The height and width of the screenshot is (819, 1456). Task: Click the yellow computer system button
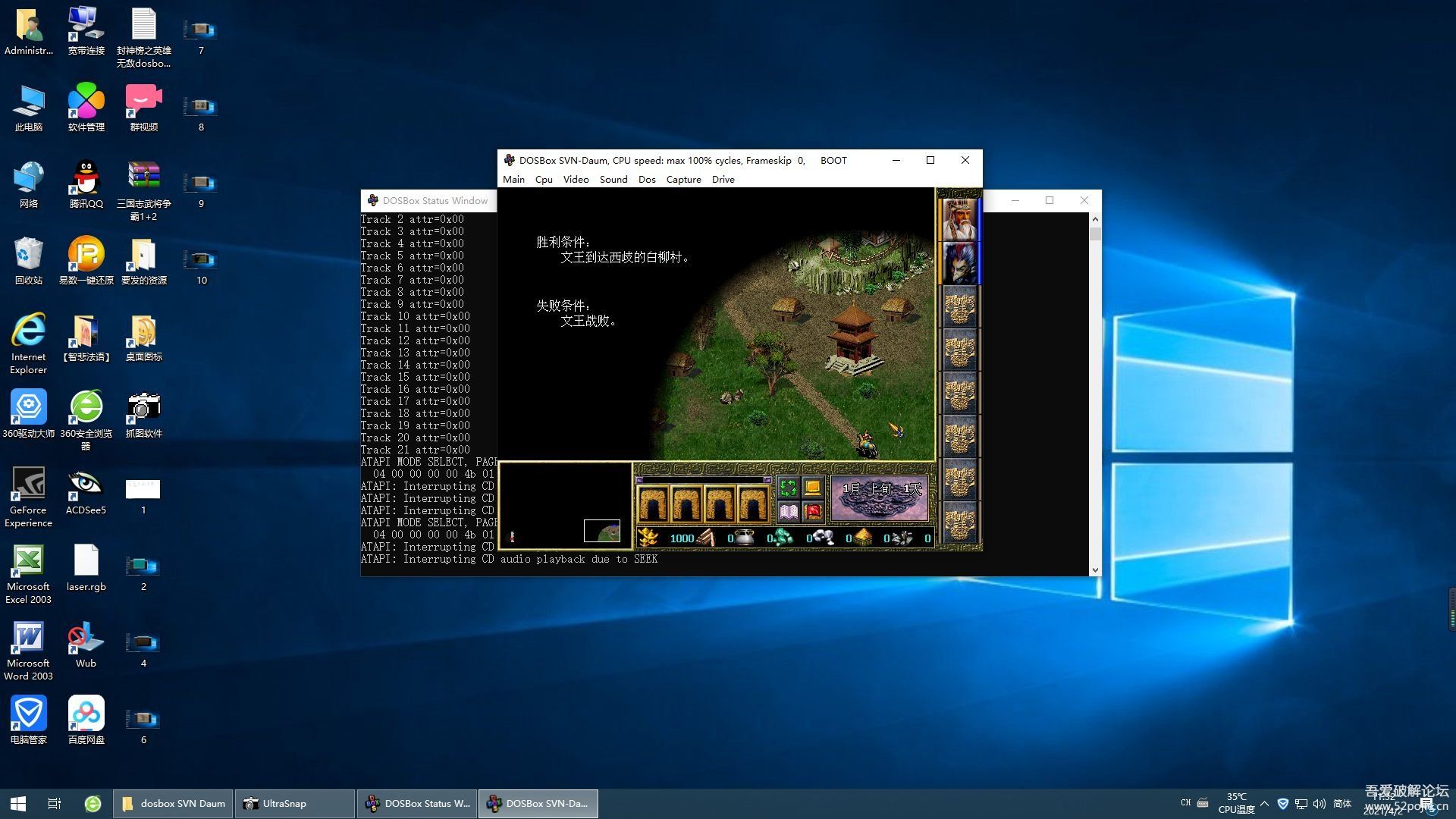click(812, 488)
